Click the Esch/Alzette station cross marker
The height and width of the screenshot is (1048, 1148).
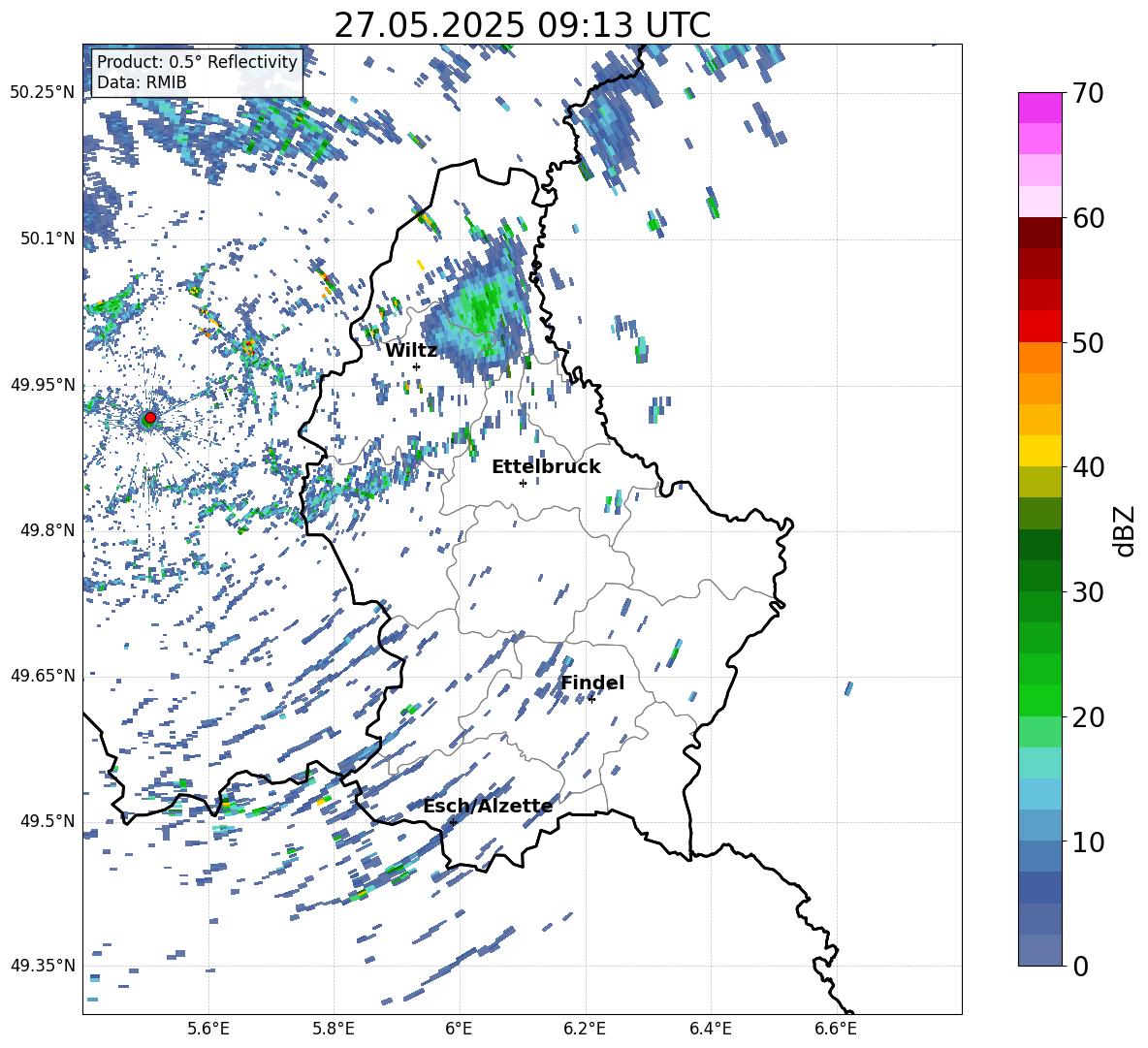pos(453,822)
